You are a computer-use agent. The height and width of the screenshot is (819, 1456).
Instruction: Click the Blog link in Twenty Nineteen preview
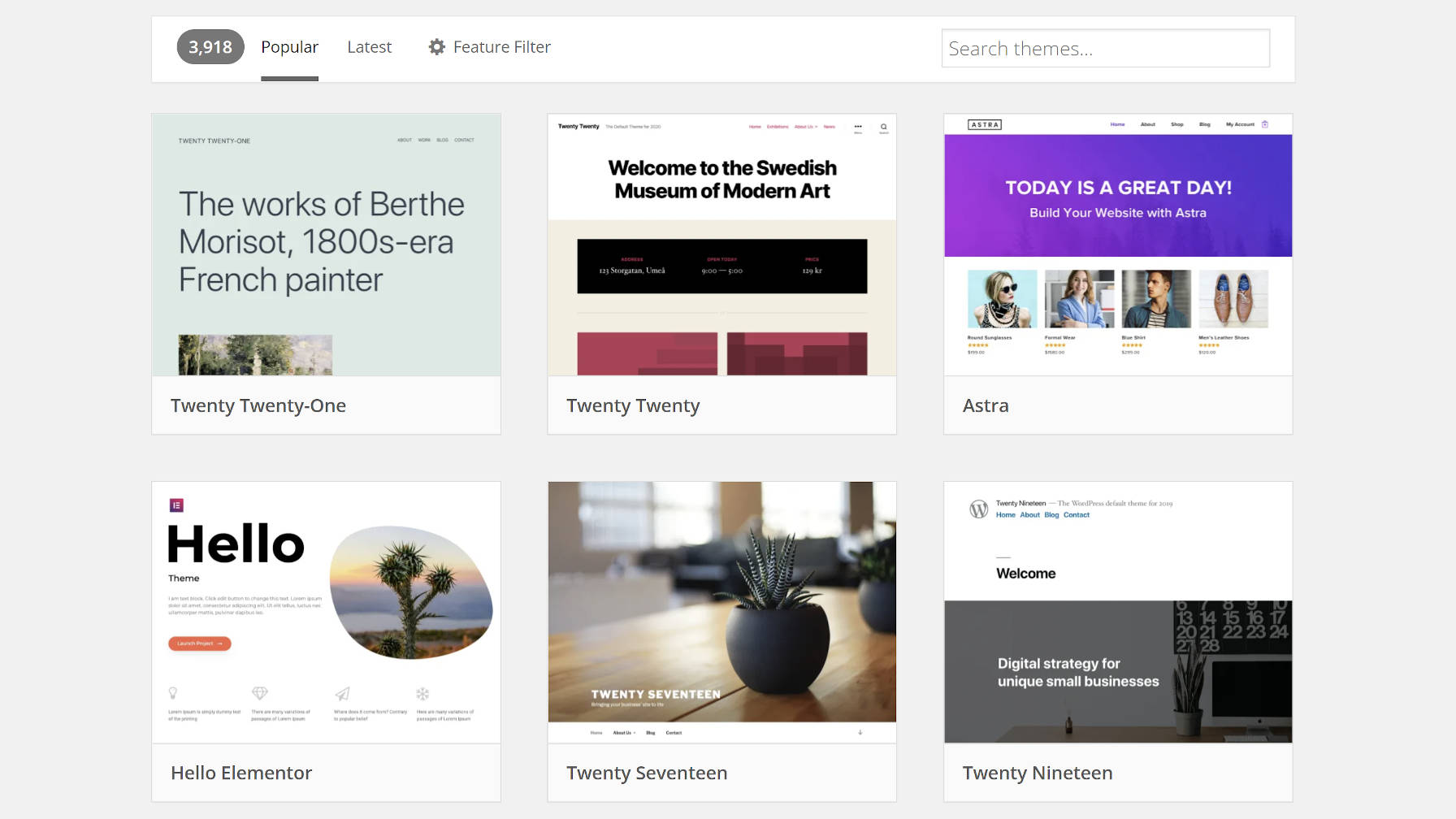(x=1051, y=514)
